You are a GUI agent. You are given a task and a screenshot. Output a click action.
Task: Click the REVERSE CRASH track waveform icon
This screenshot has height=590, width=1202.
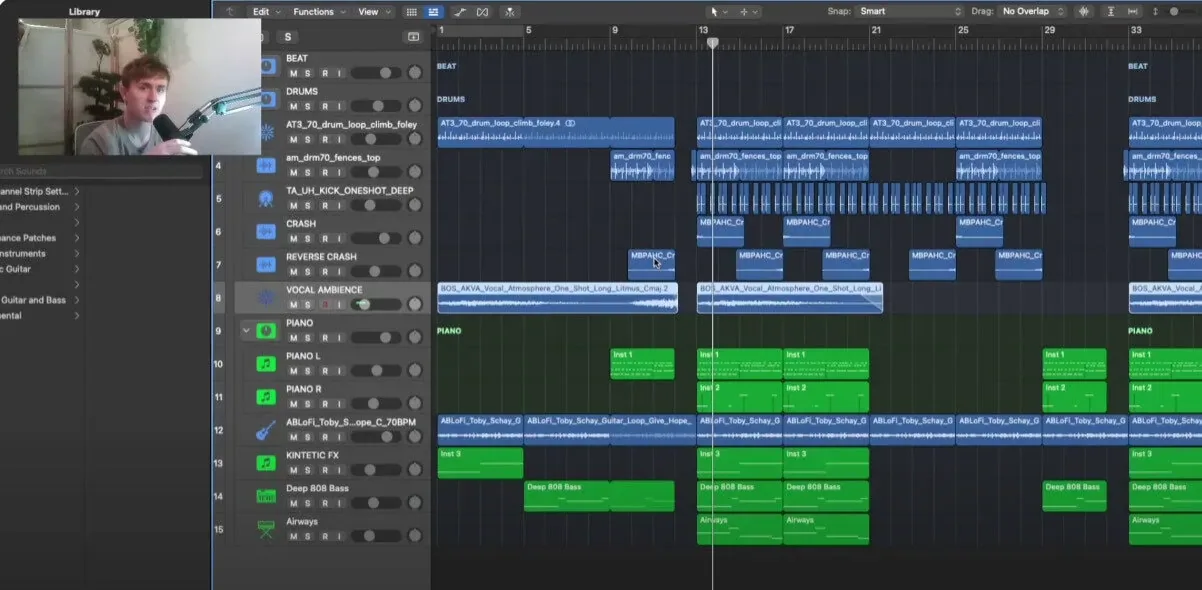click(266, 264)
